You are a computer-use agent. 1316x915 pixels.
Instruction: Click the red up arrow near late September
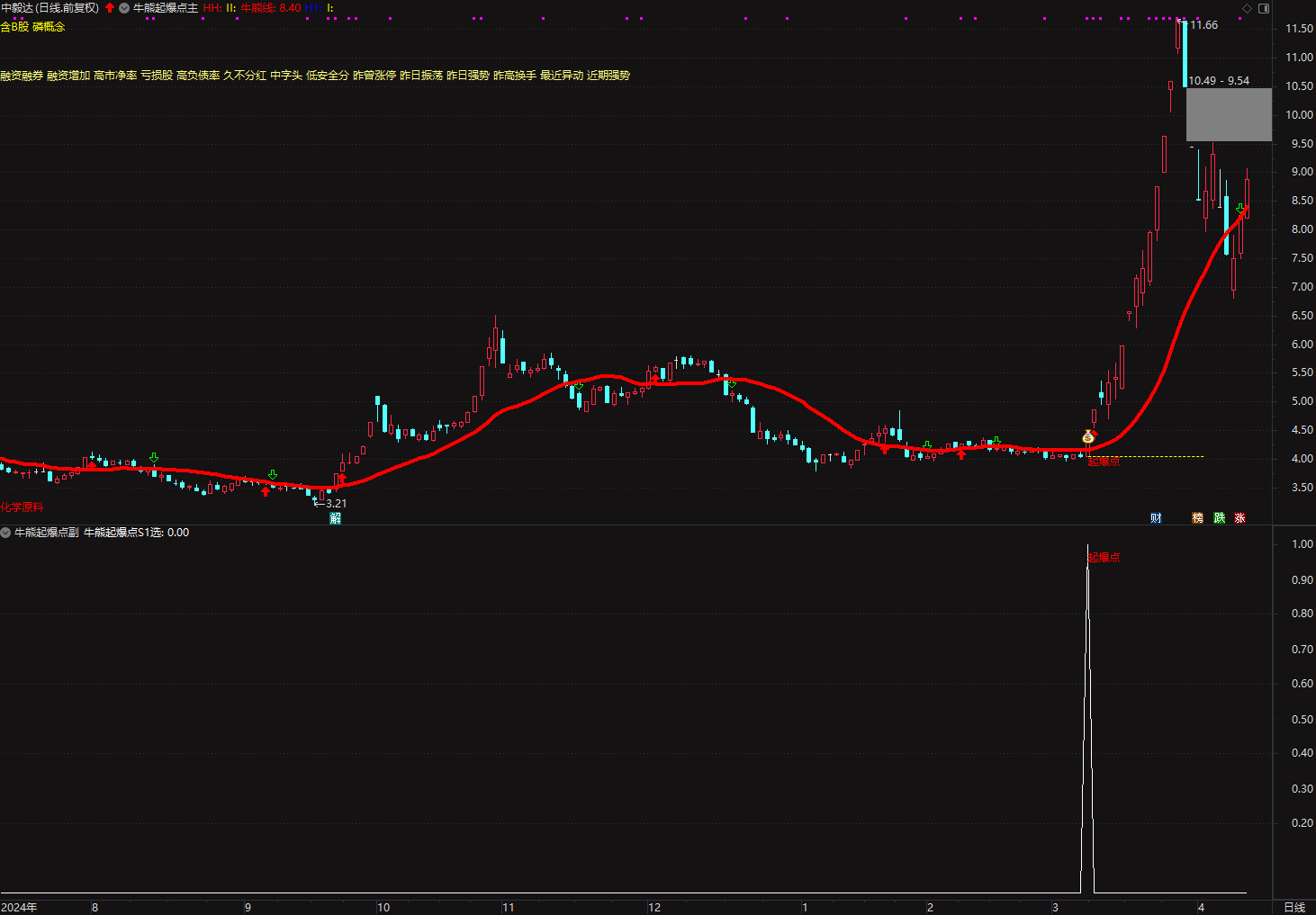[x=342, y=478]
